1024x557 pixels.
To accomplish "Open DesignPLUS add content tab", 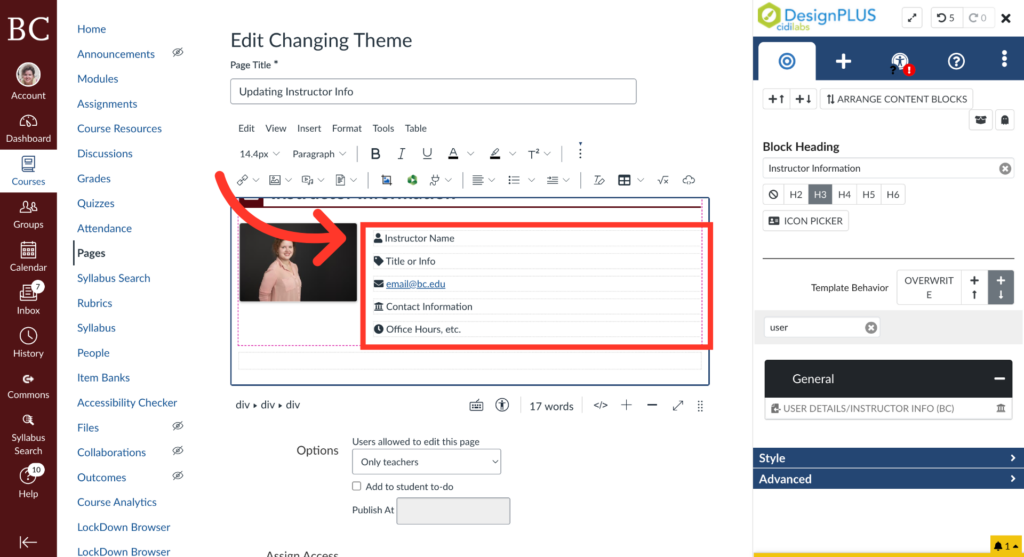I will (843, 61).
